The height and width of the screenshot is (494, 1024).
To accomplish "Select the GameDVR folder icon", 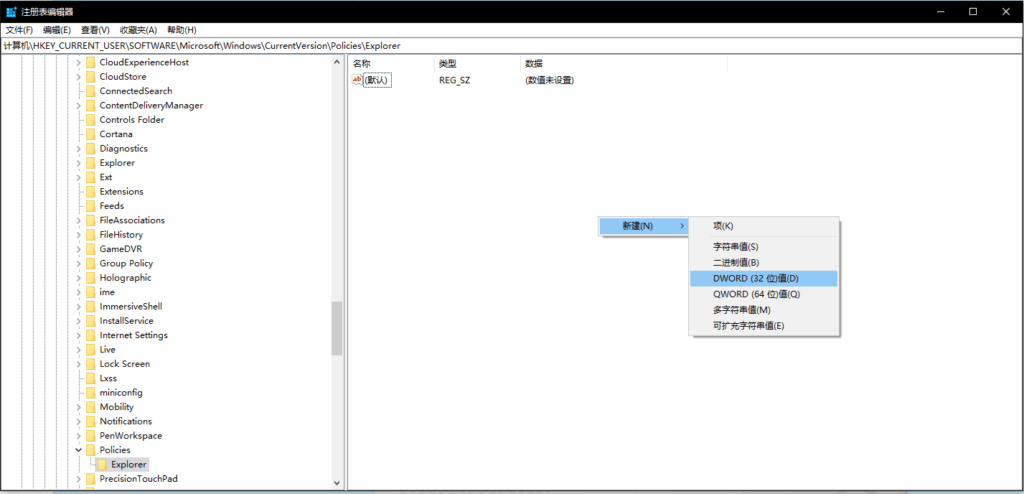I will [x=90, y=249].
